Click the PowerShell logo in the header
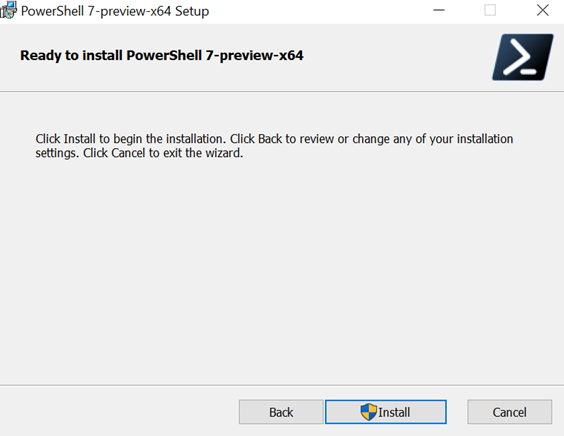The image size is (564, 436). [x=523, y=57]
